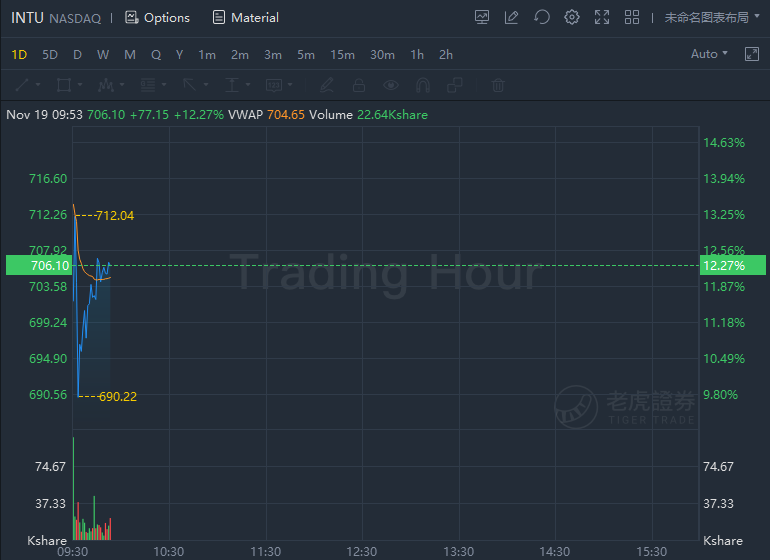Click the clone drawing icon
Screen dimensions: 770x560
click(x=455, y=85)
